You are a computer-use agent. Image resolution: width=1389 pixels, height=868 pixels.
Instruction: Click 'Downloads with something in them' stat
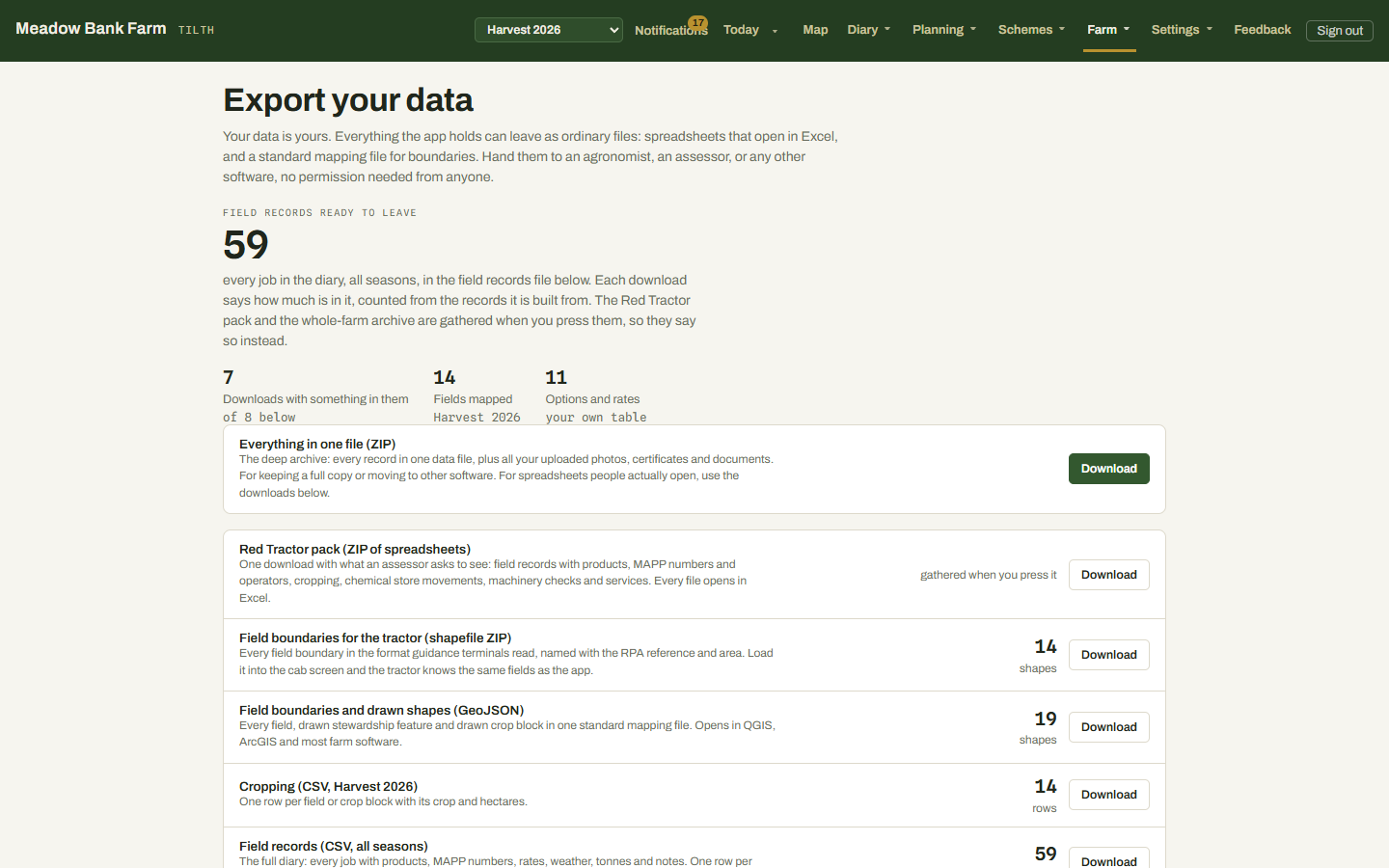click(x=315, y=399)
